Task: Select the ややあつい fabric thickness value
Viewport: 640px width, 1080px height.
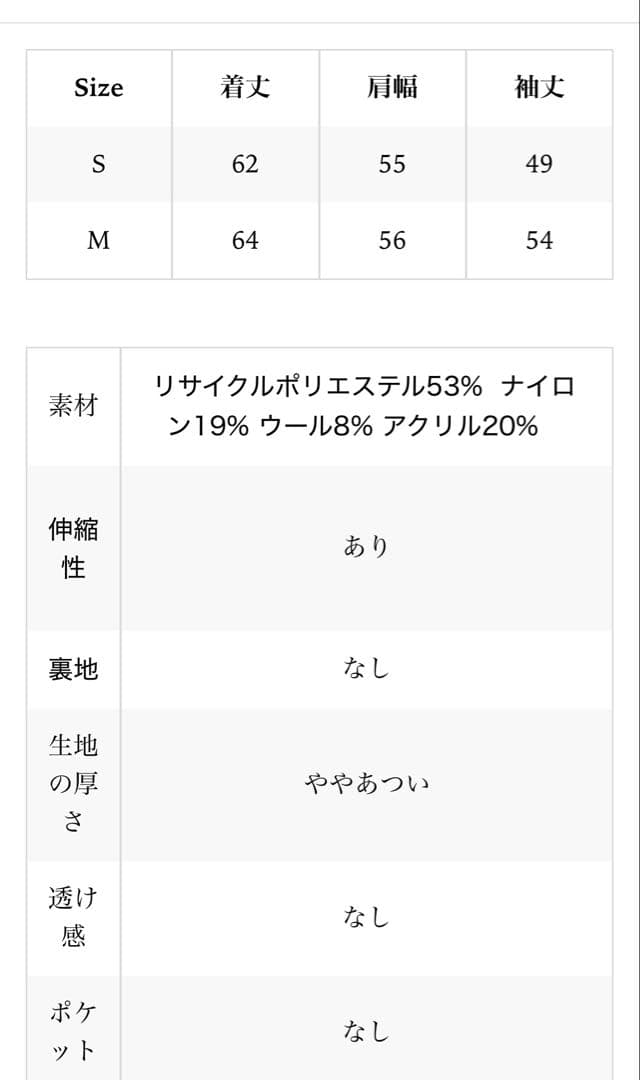Action: [366, 782]
